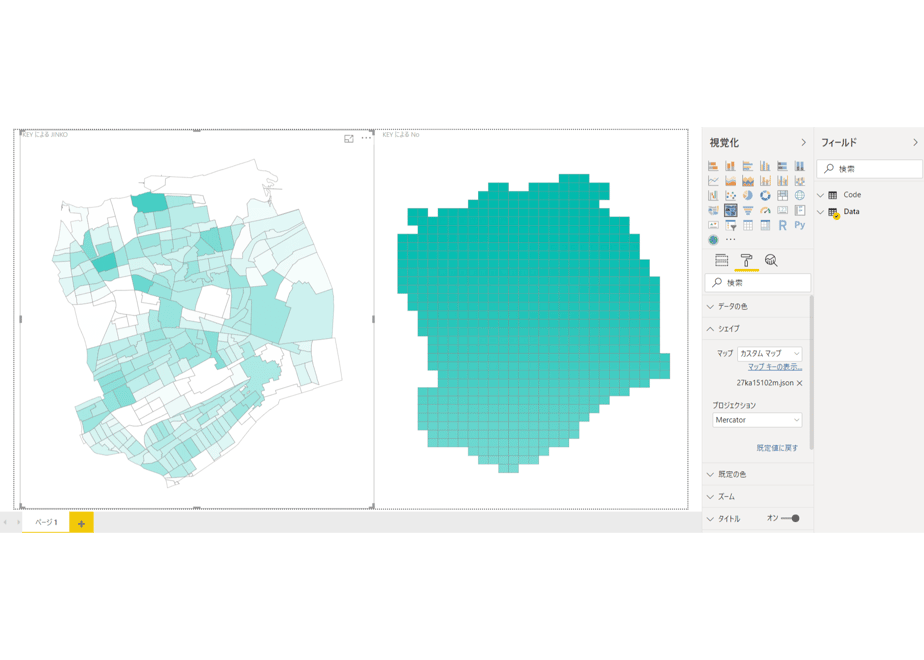Select the slicer visual
The width and height of the screenshot is (924, 660).
(x=730, y=225)
